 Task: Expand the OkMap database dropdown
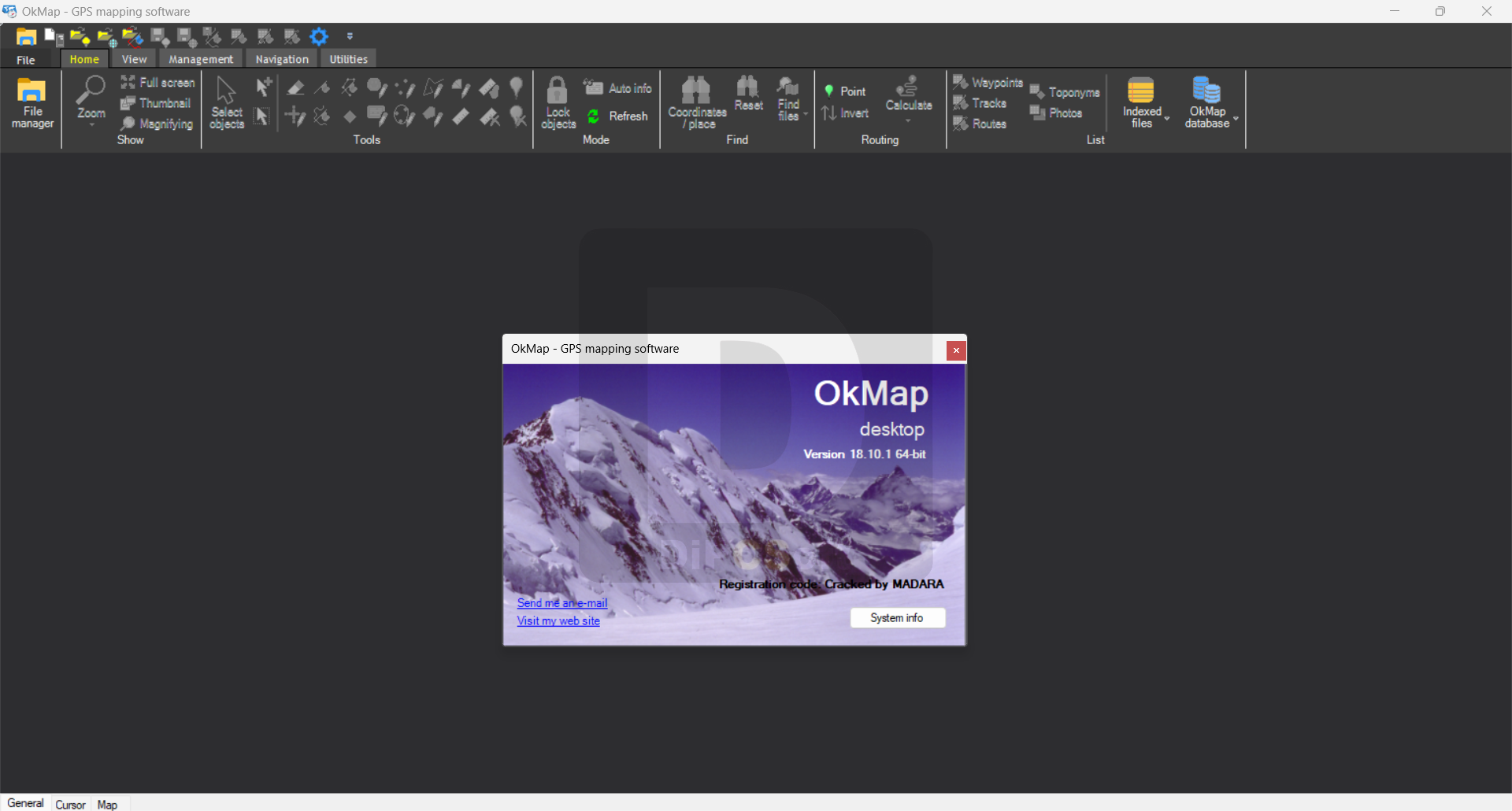(1236, 118)
